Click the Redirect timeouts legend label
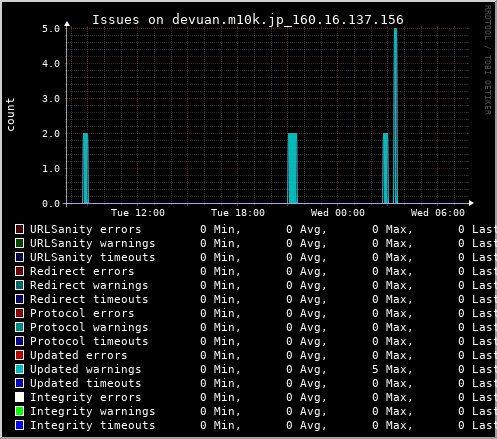Image resolution: width=497 pixels, height=439 pixels. coord(89,299)
